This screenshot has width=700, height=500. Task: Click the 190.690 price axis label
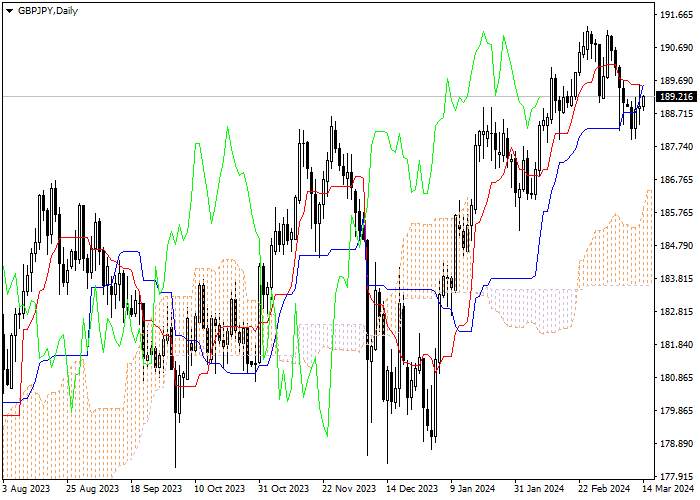(x=676, y=47)
